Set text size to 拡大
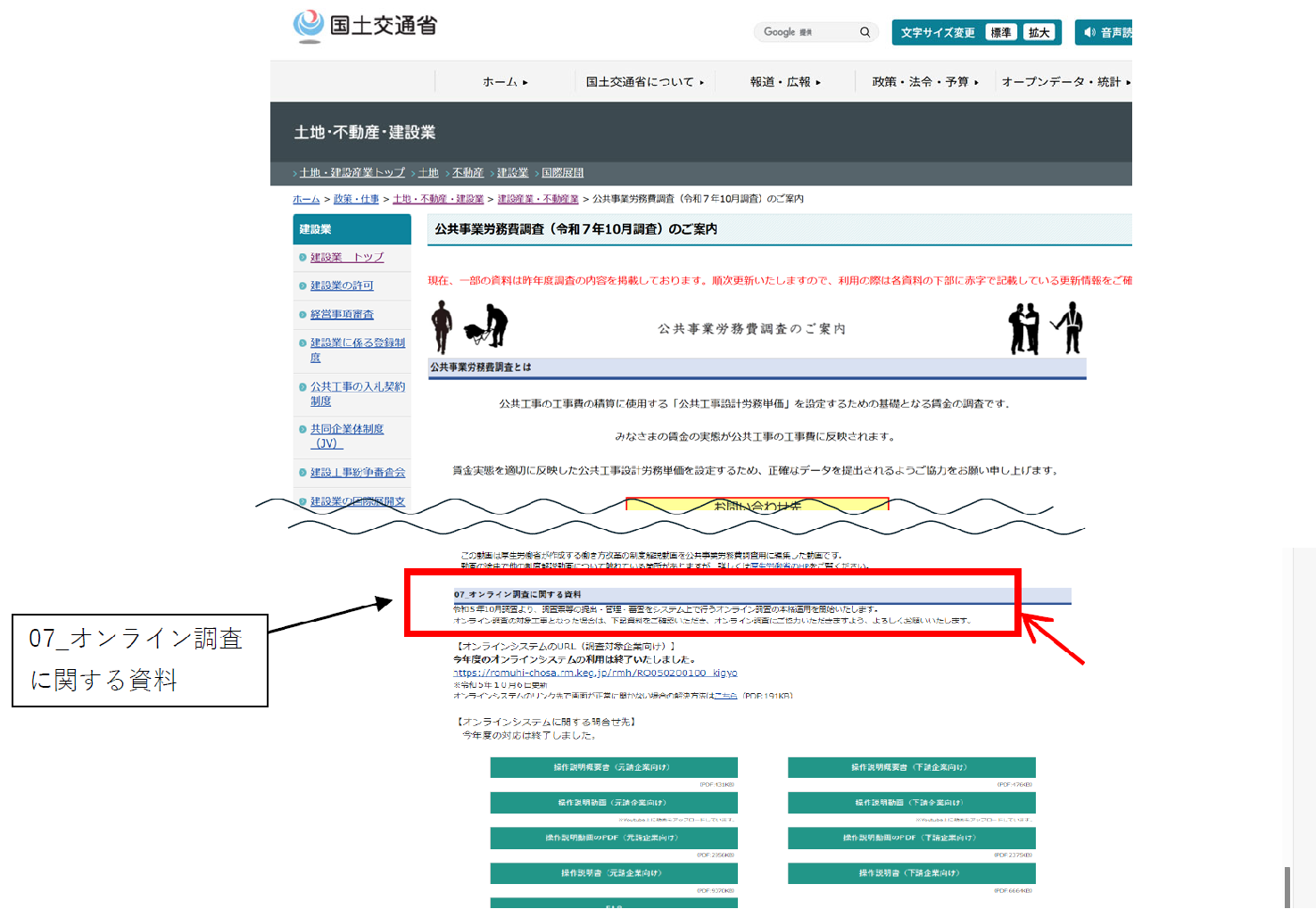The image size is (1316, 909). (1039, 33)
